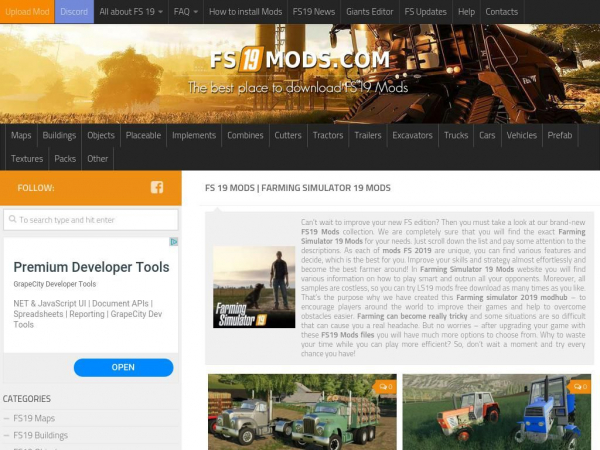Select the Excavators category
600x450 pixels.
pos(412,135)
